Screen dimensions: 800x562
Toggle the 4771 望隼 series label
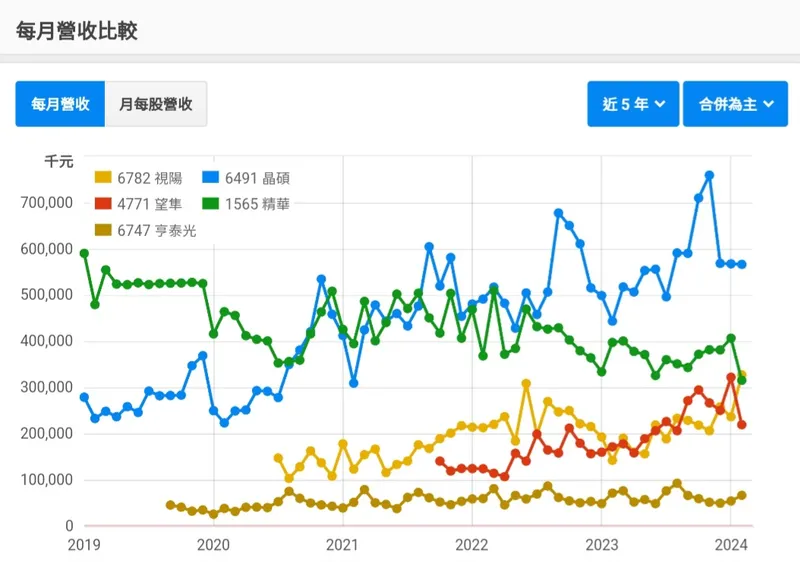(150, 204)
